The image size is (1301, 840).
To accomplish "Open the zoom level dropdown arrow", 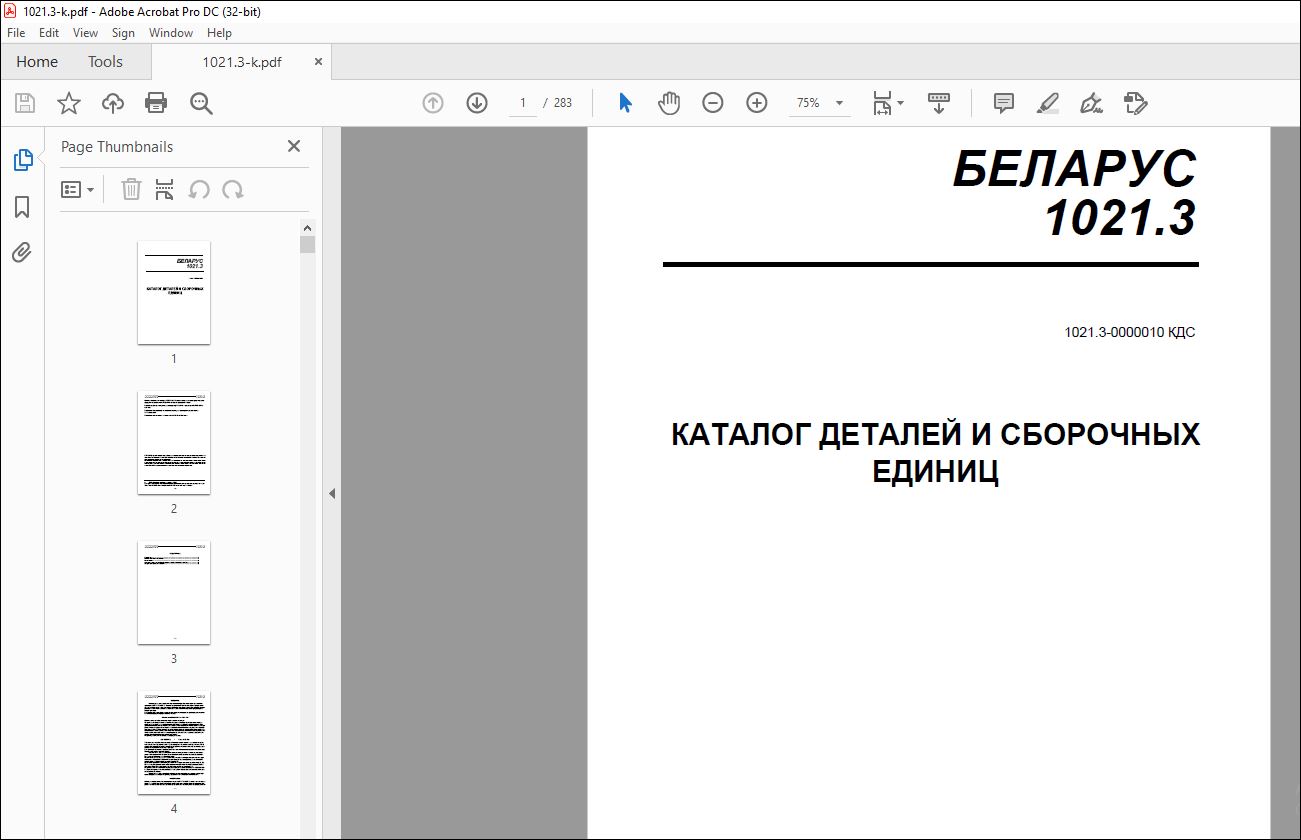I will click(x=839, y=103).
